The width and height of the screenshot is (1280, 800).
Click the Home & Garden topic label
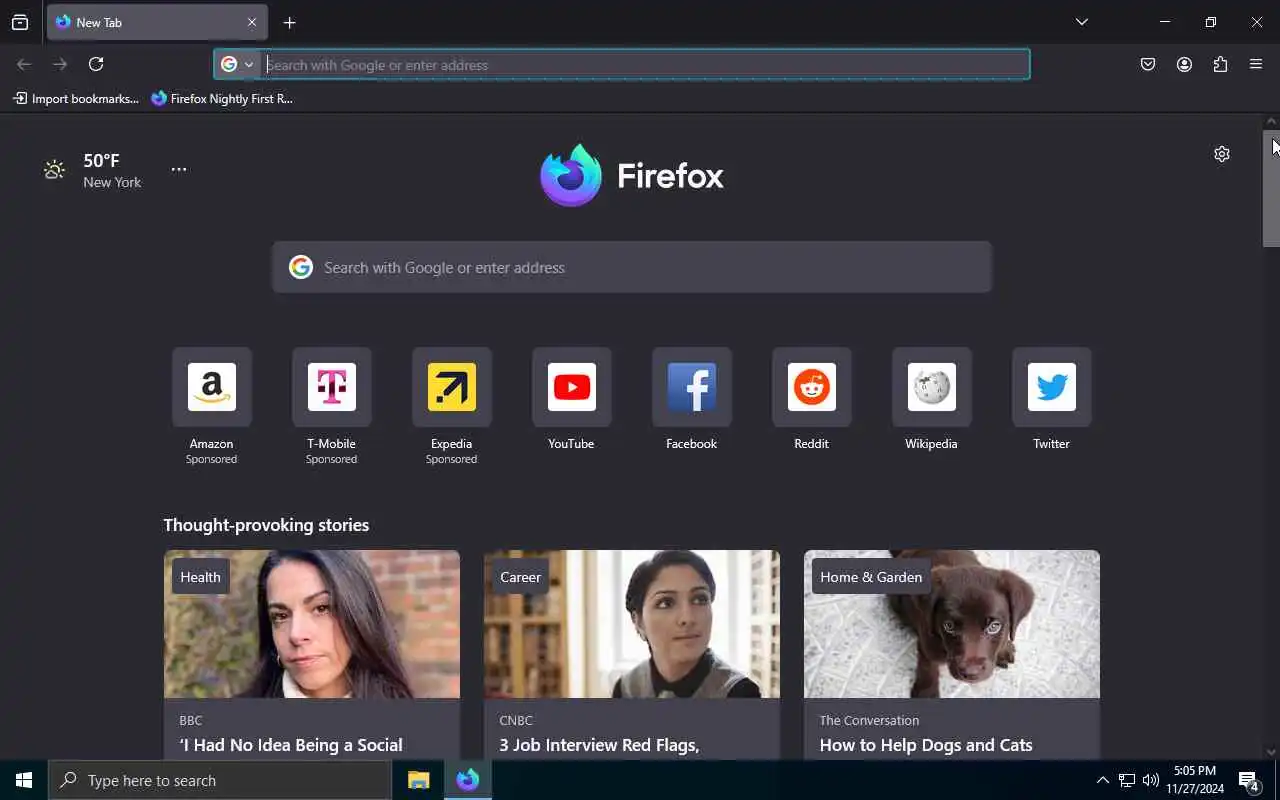pos(871,576)
